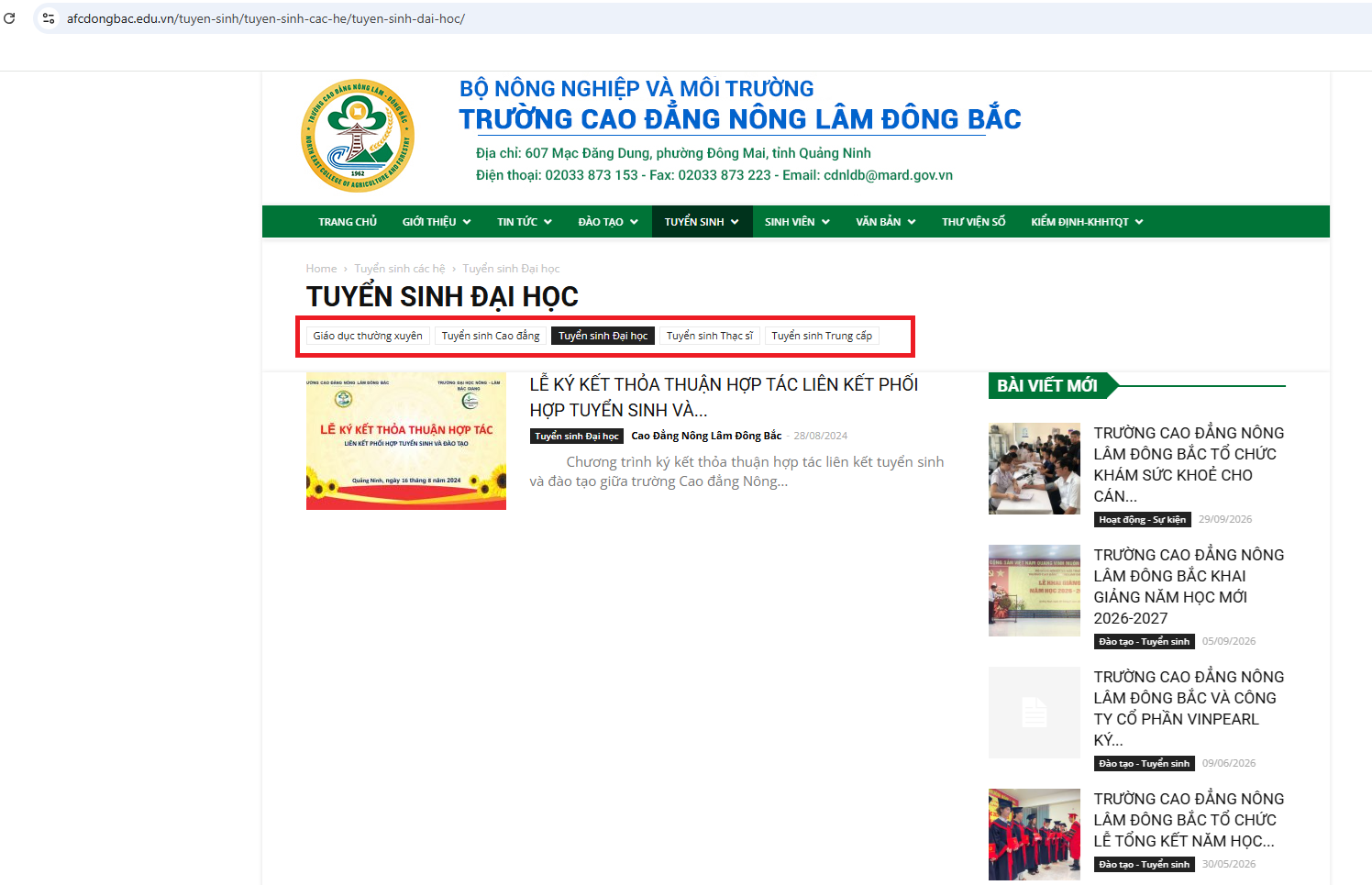Expand the TIN TỨC dropdown menu
This screenshot has height=885, width=1372.
coord(525,222)
